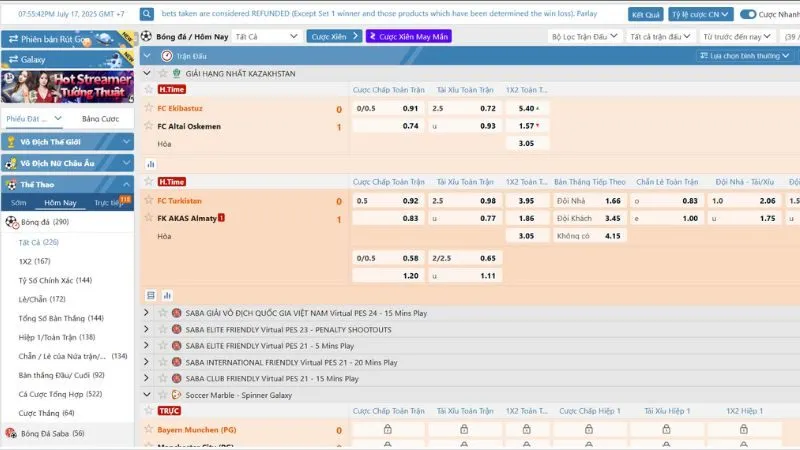Star the FK AKAS Almaty team
This screenshot has height=450, width=800.
coord(148,217)
